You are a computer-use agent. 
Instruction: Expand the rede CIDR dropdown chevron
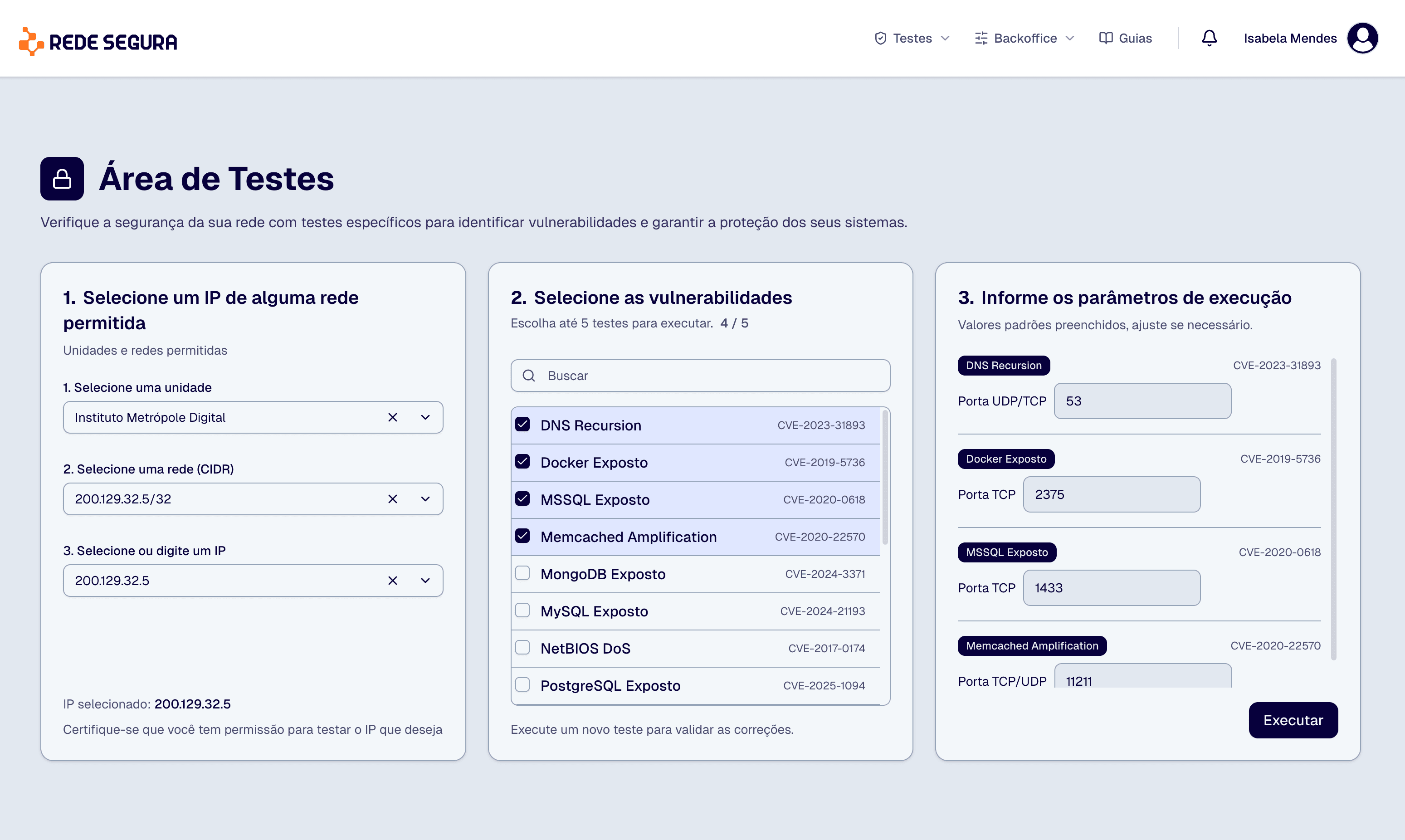coord(425,499)
